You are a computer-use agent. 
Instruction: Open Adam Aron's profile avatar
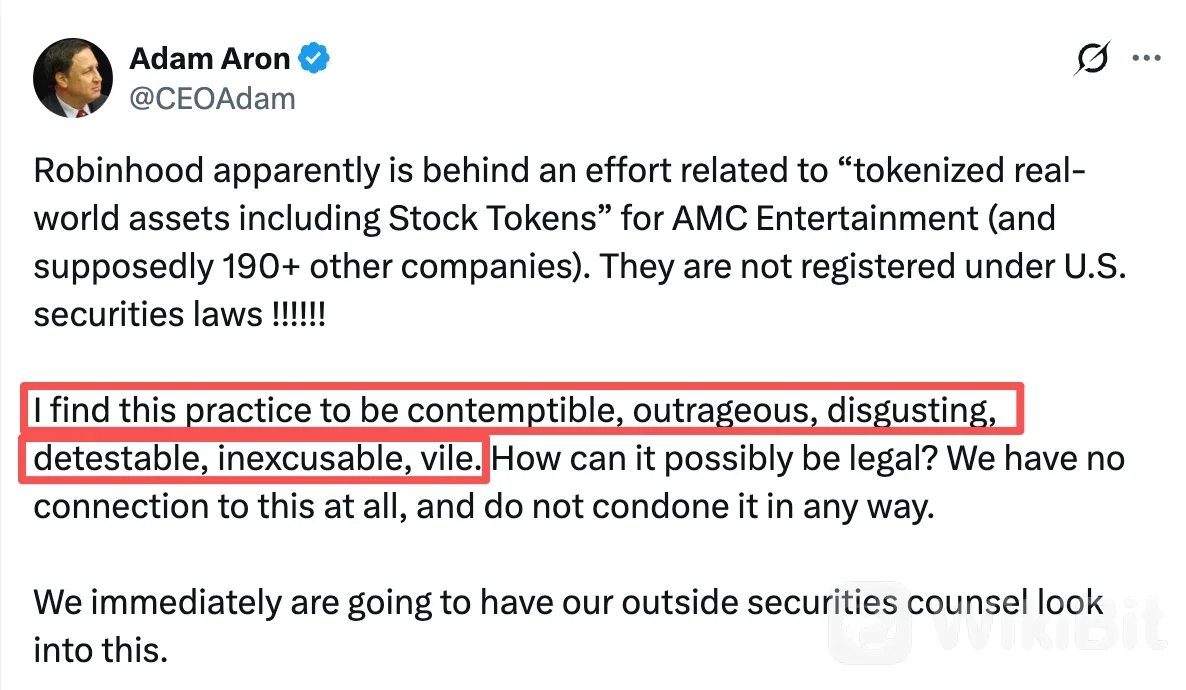click(73, 78)
